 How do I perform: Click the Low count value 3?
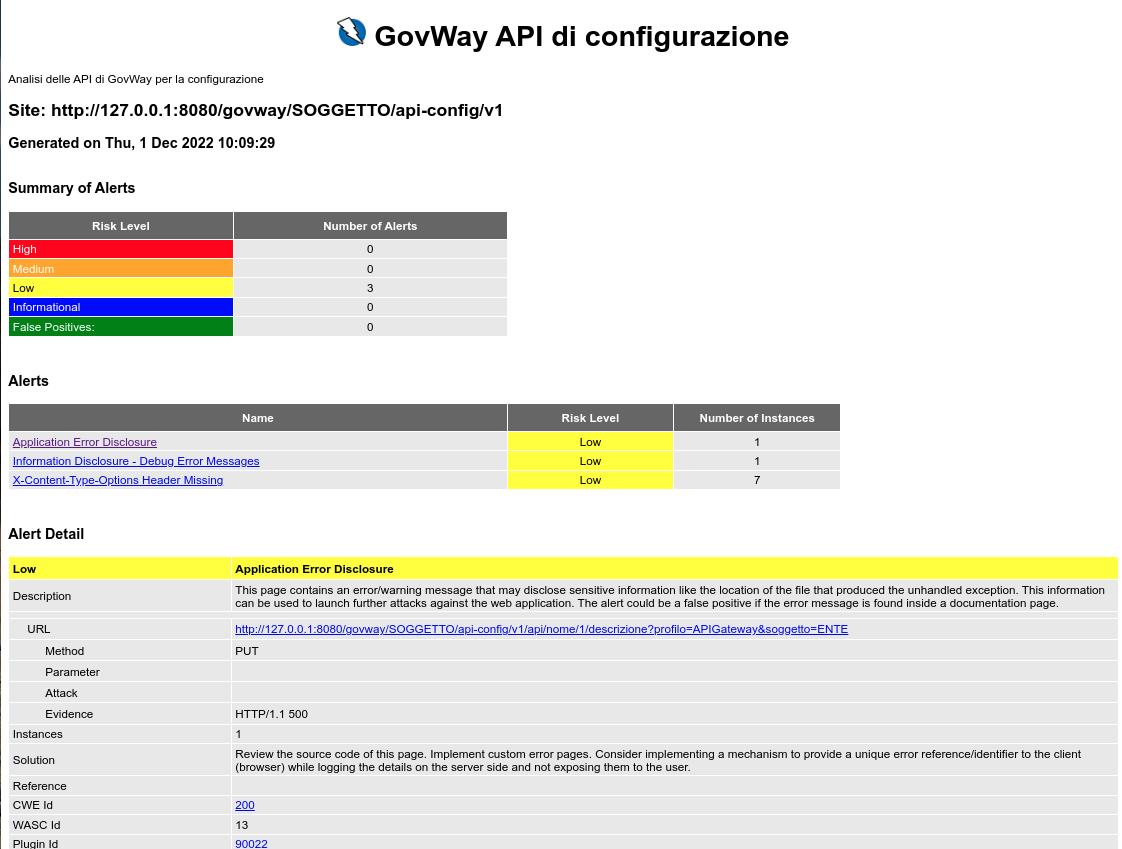coord(370,288)
